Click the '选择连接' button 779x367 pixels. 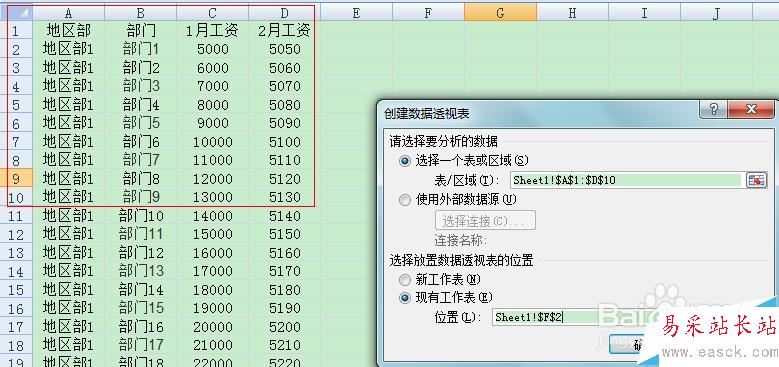point(485,220)
